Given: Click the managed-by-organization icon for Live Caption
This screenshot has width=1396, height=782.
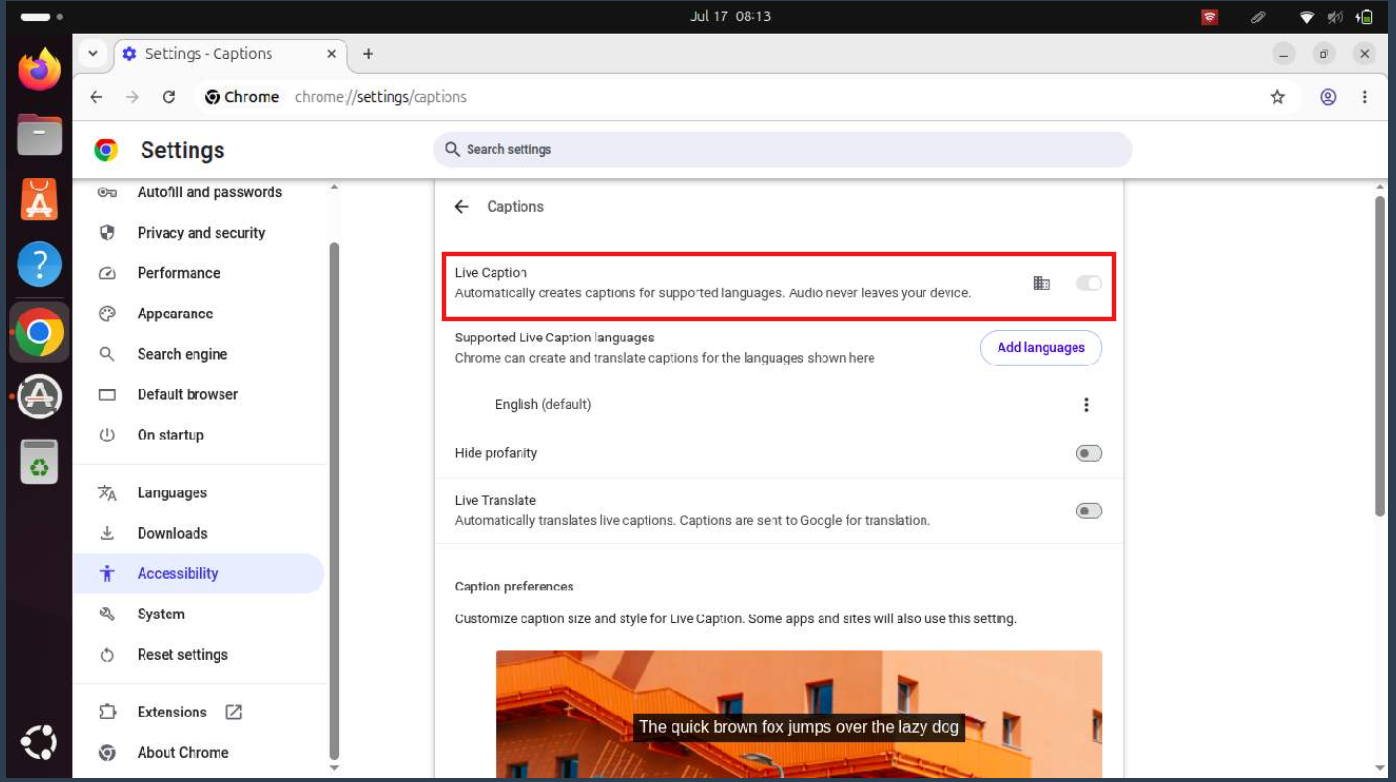Looking at the screenshot, I should tap(1041, 284).
